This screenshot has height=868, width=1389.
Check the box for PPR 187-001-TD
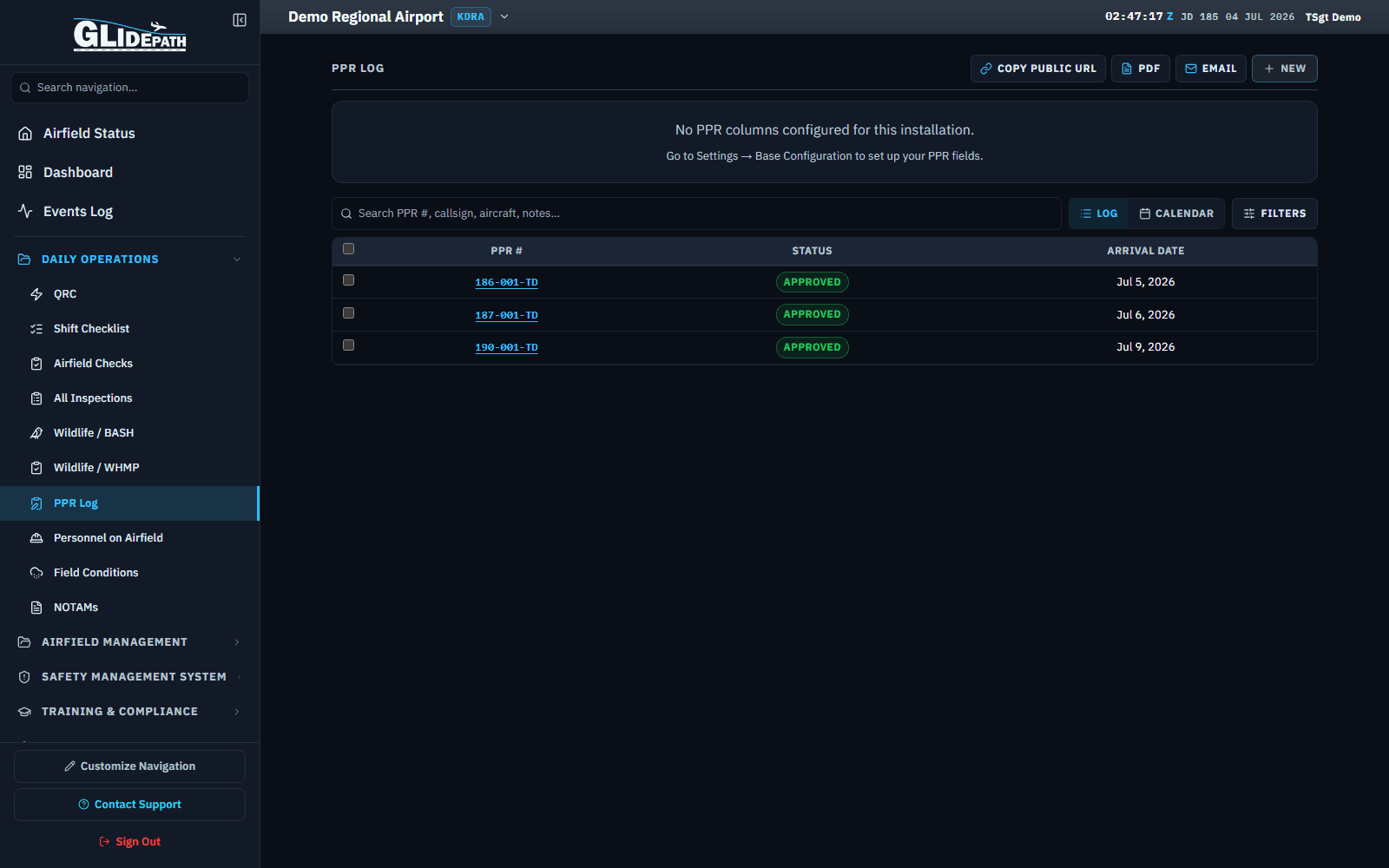(349, 313)
